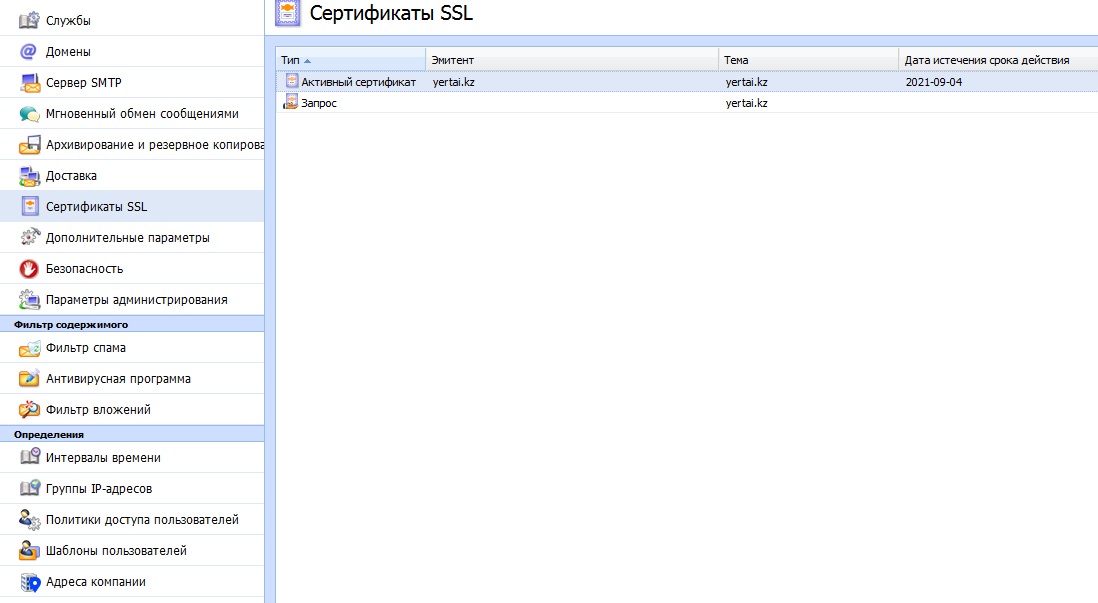Go to Параметры администрирования

pyautogui.click(x=136, y=299)
